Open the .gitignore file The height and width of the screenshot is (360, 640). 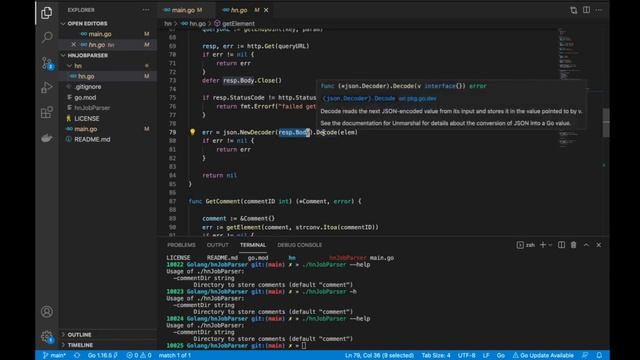pyautogui.click(x=88, y=87)
